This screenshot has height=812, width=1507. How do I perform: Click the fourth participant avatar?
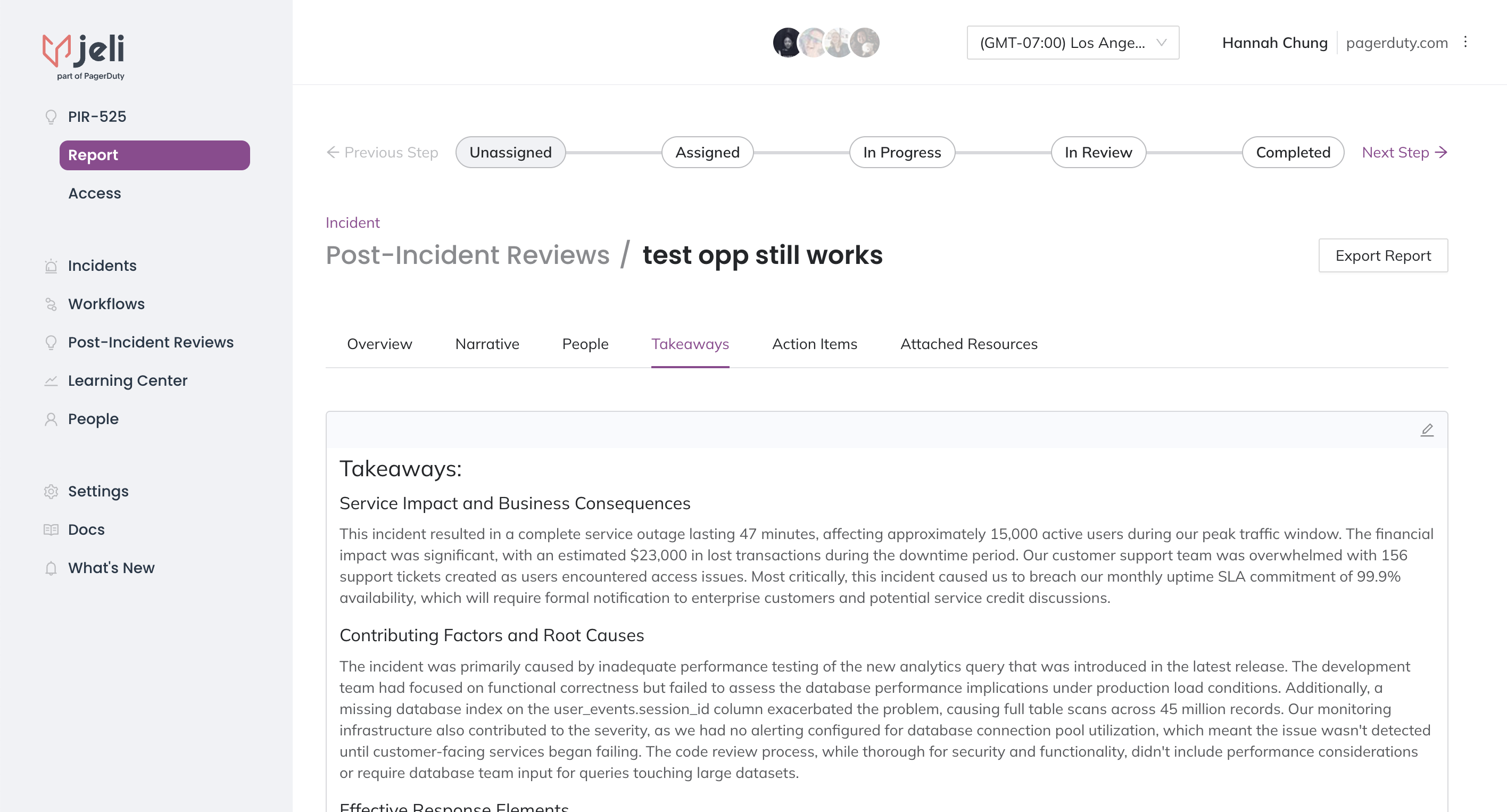(865, 42)
